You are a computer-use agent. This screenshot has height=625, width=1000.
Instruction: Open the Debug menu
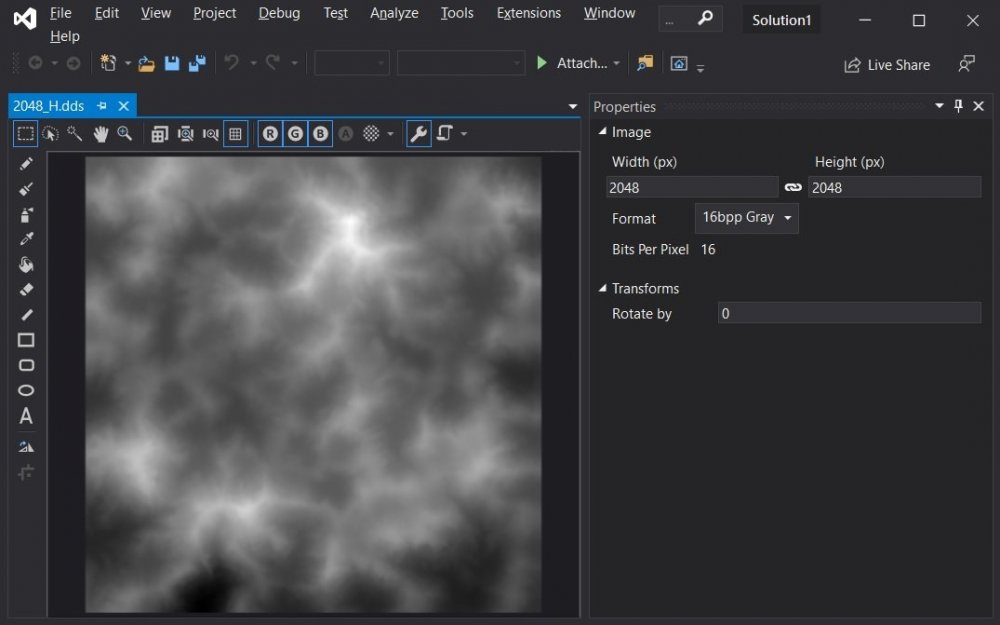(278, 13)
